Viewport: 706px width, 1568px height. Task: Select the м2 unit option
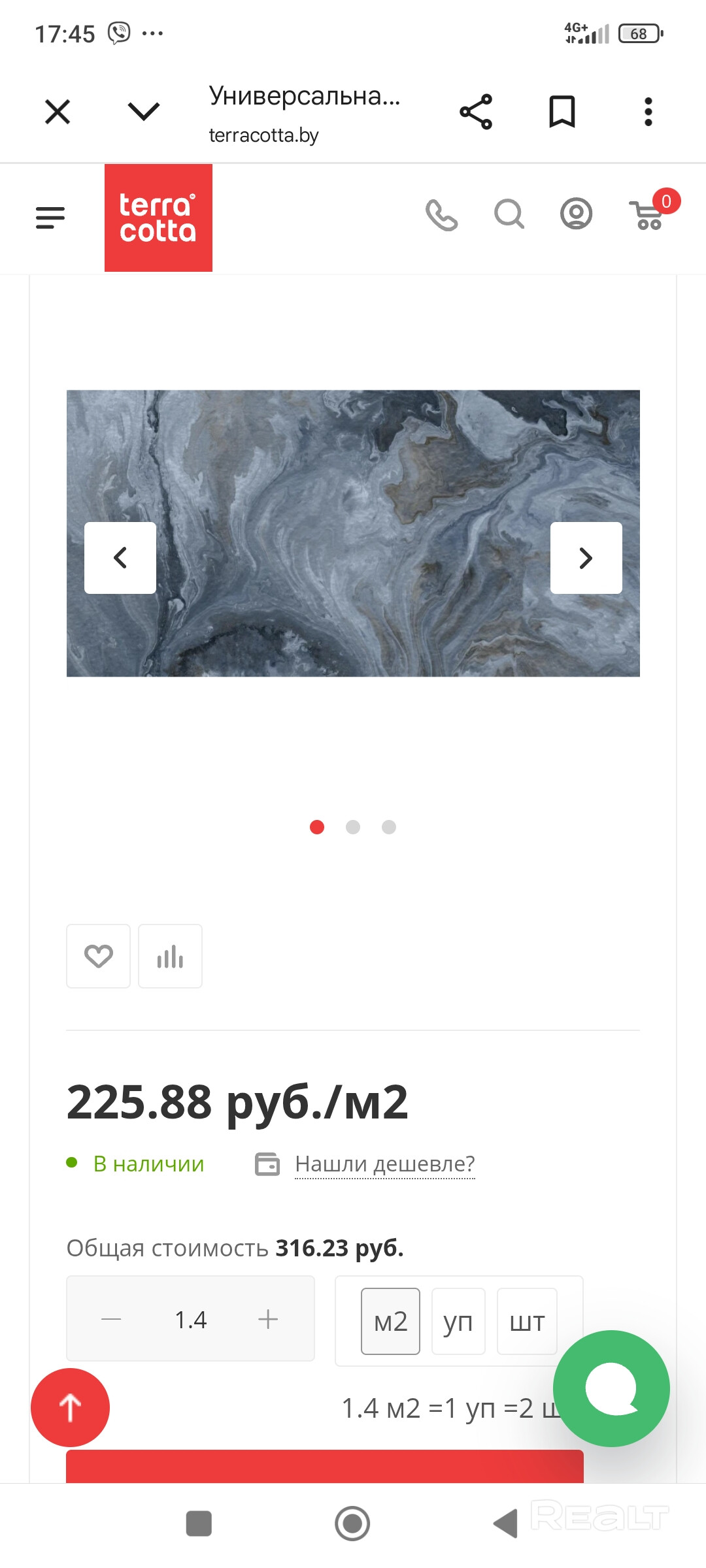click(390, 1321)
